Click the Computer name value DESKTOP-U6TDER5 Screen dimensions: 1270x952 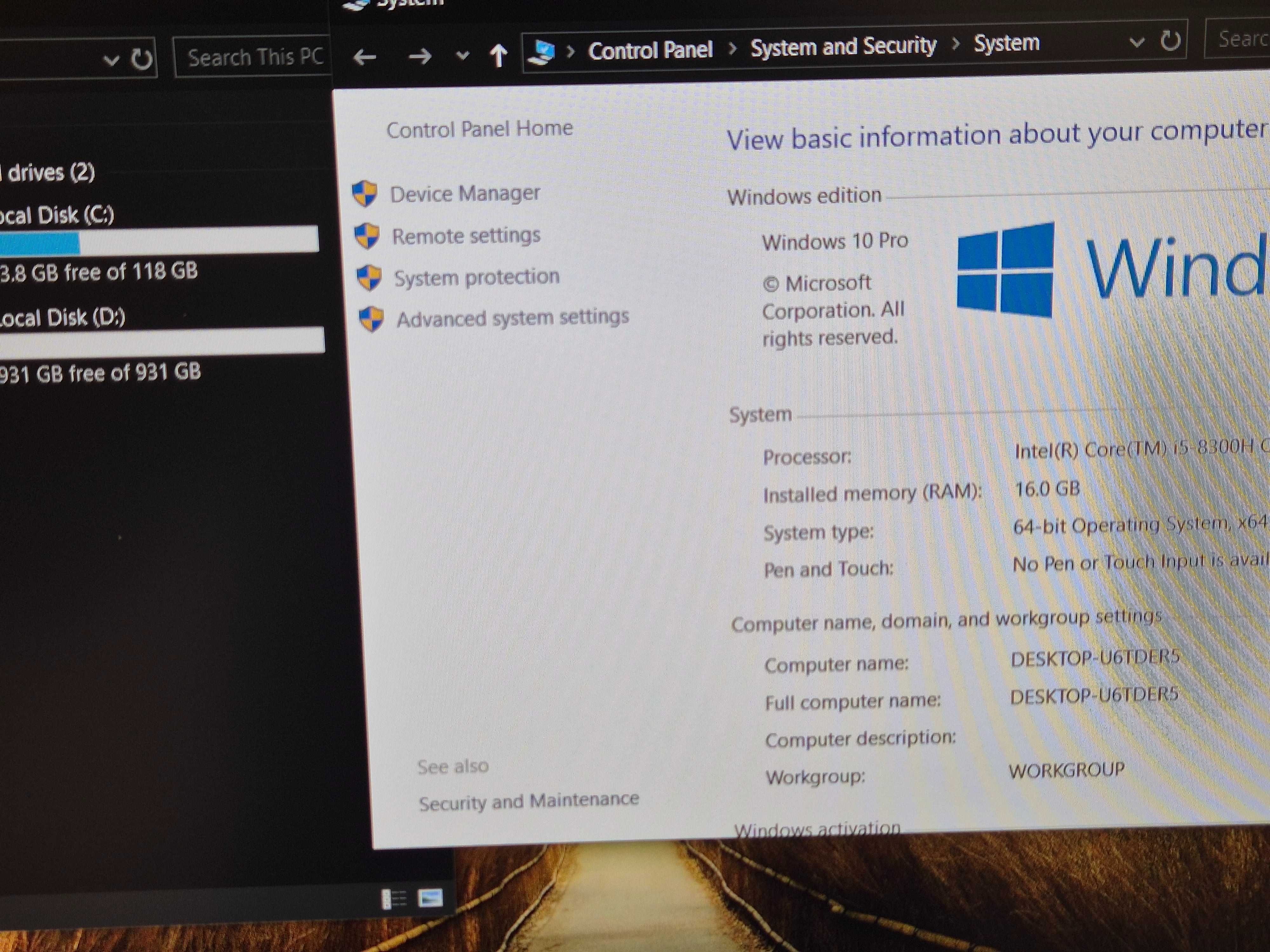pyautogui.click(x=1095, y=658)
